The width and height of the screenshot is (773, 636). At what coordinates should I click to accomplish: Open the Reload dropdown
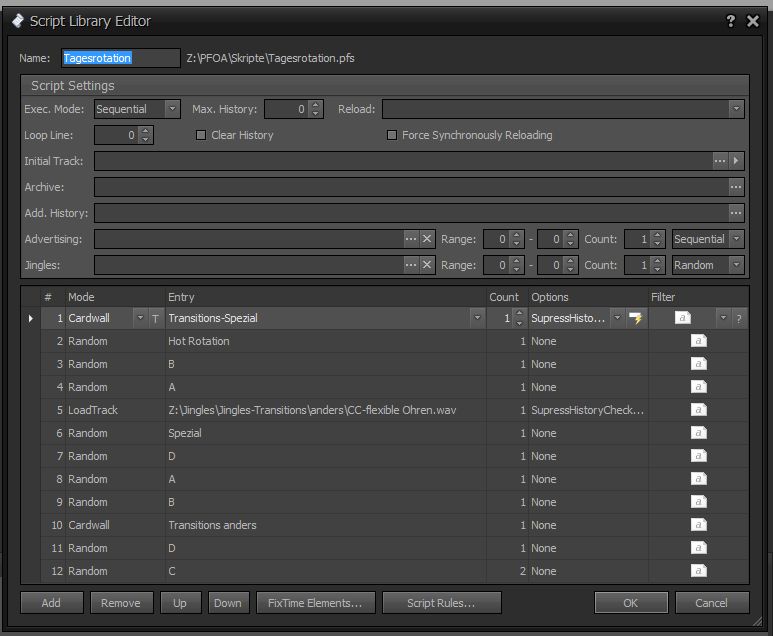pyautogui.click(x=736, y=109)
